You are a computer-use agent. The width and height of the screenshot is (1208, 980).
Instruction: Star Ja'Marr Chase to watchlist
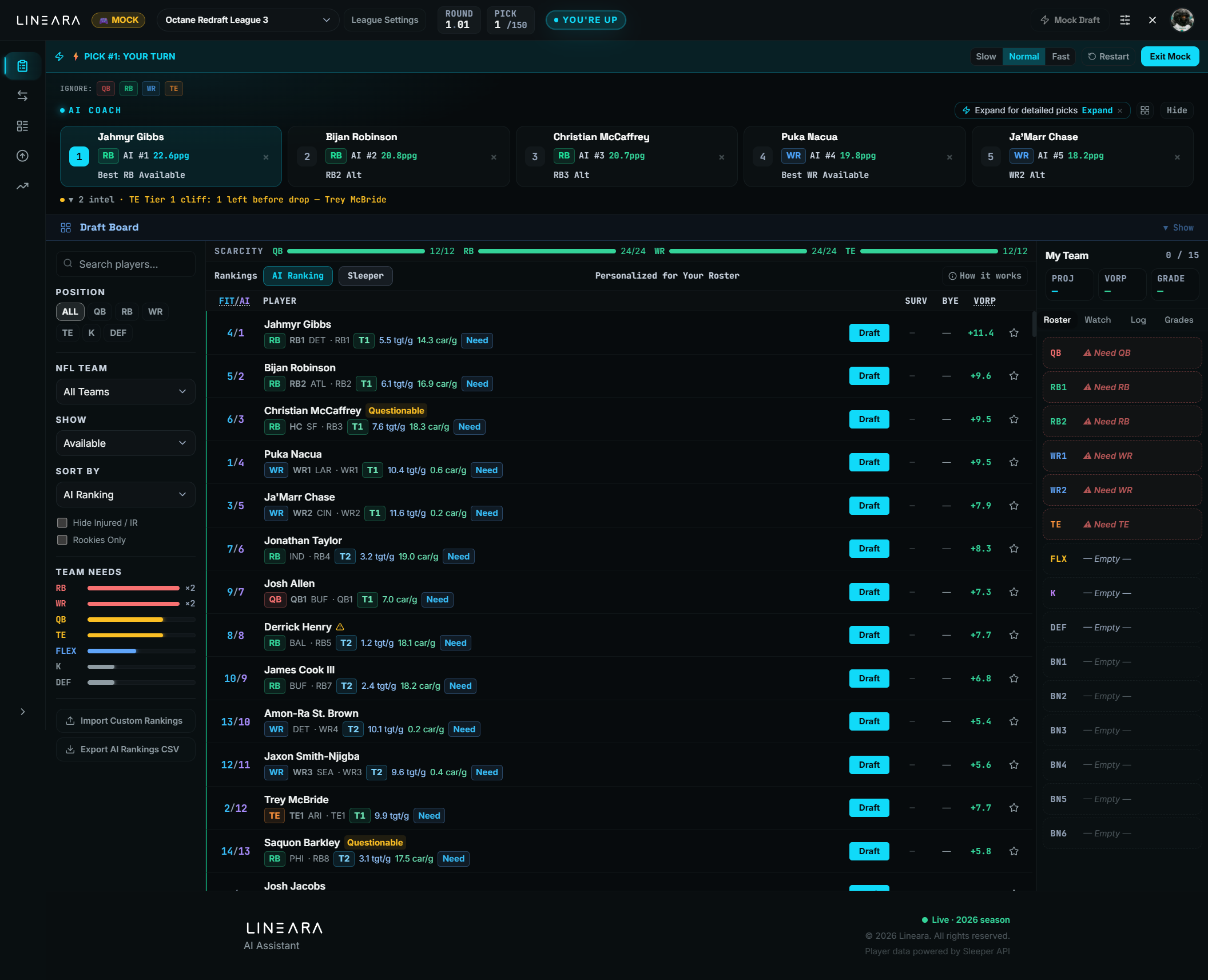[x=1014, y=506]
